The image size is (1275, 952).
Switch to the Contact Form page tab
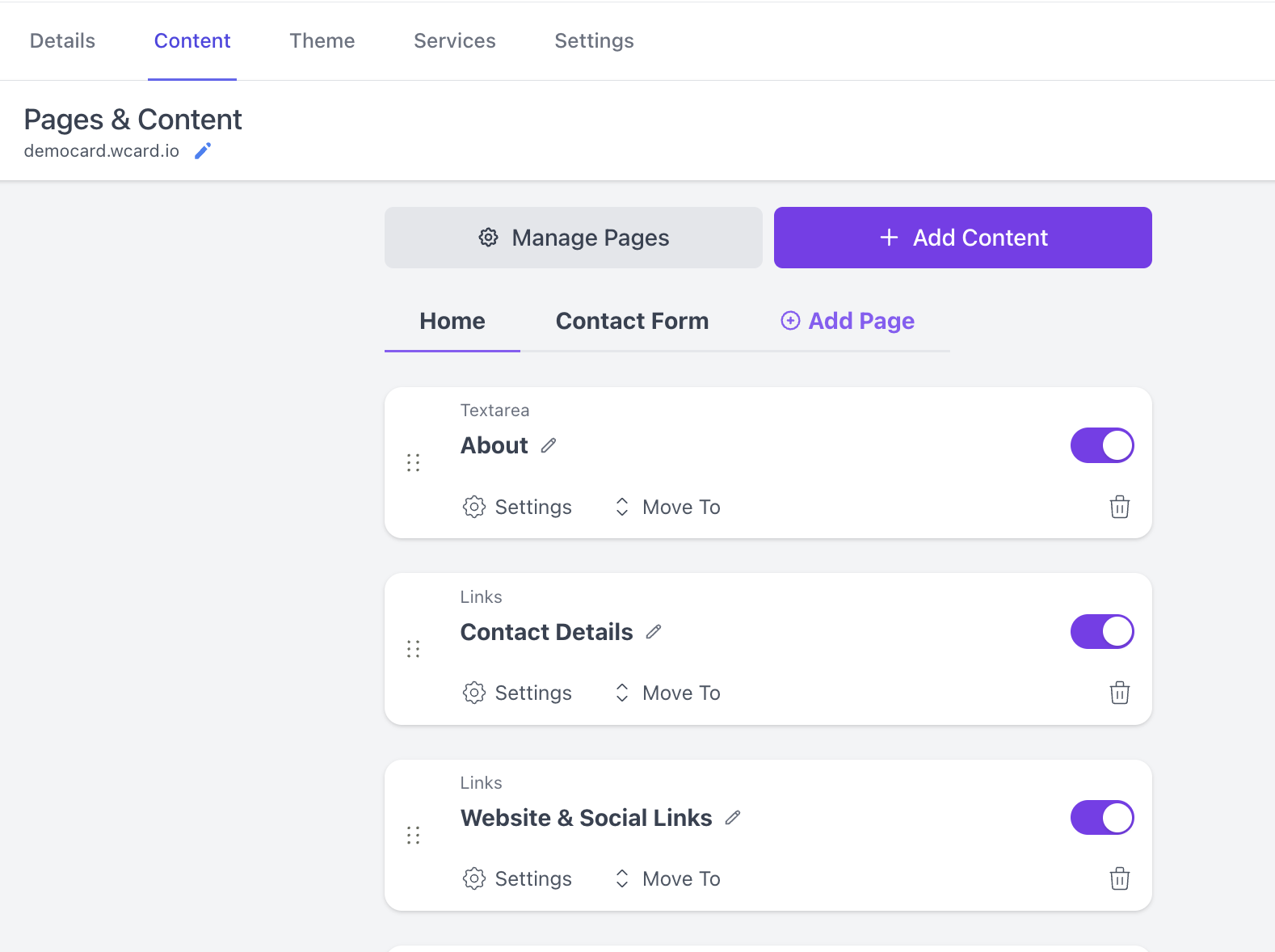[632, 321]
